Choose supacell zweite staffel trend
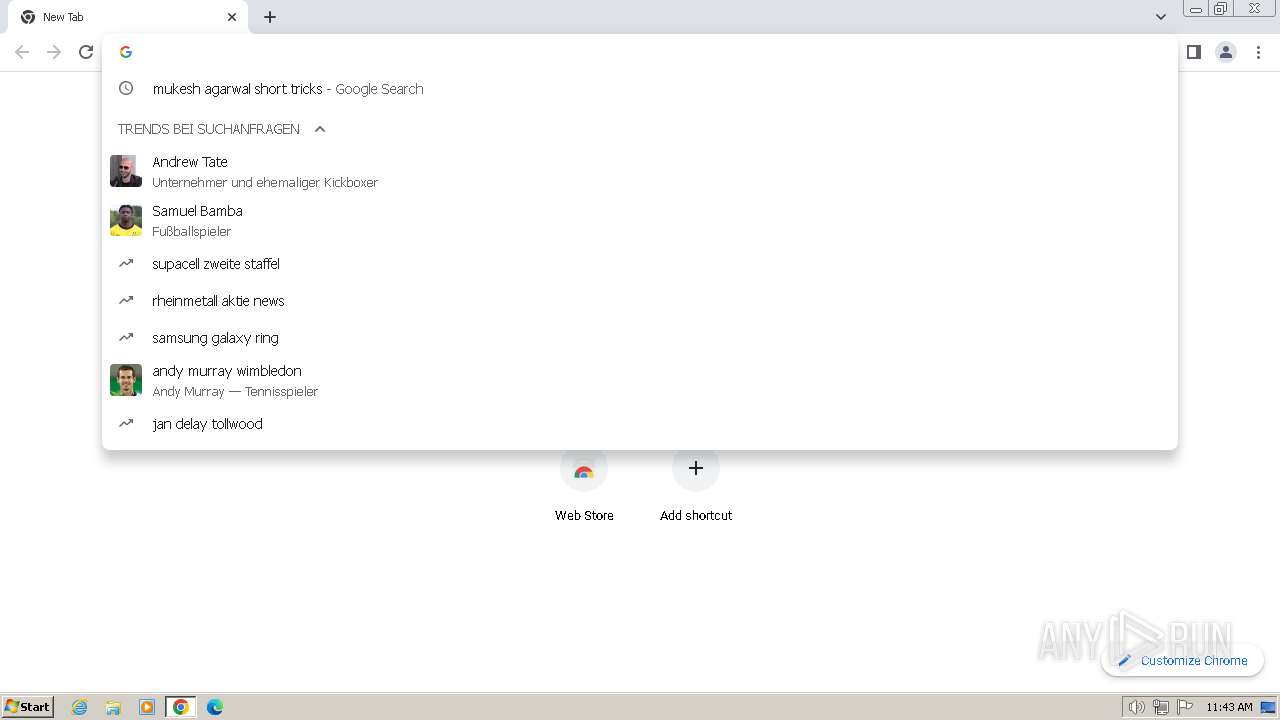1280x720 pixels. pos(640,264)
